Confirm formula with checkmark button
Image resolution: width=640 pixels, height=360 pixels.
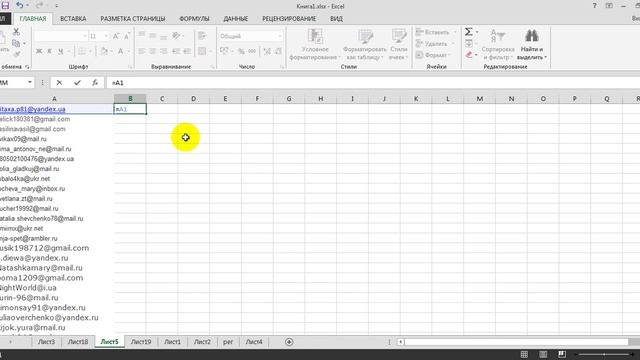click(77, 82)
